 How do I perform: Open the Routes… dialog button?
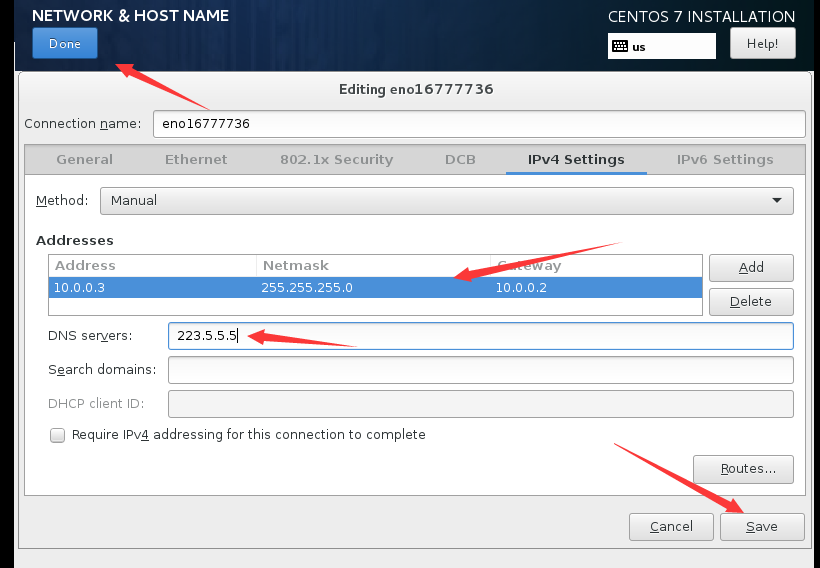[x=743, y=469]
